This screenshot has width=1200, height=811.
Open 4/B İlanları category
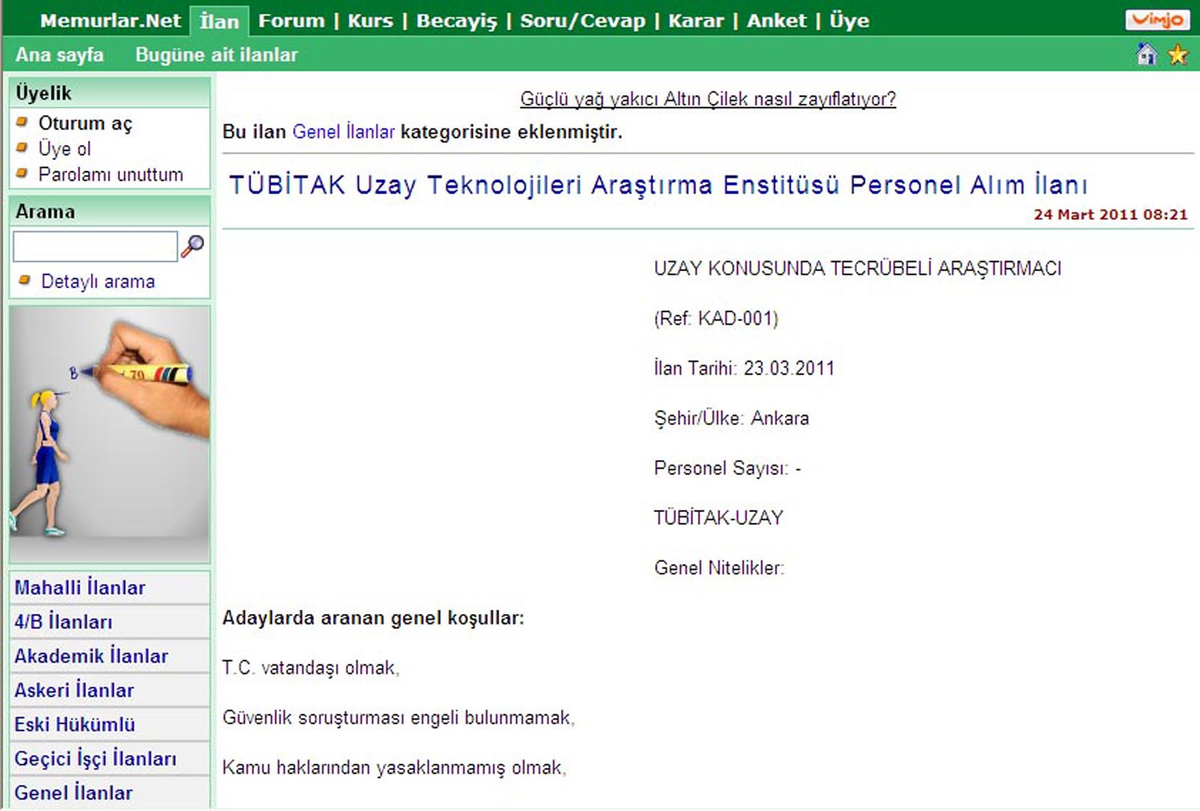pyautogui.click(x=110, y=622)
